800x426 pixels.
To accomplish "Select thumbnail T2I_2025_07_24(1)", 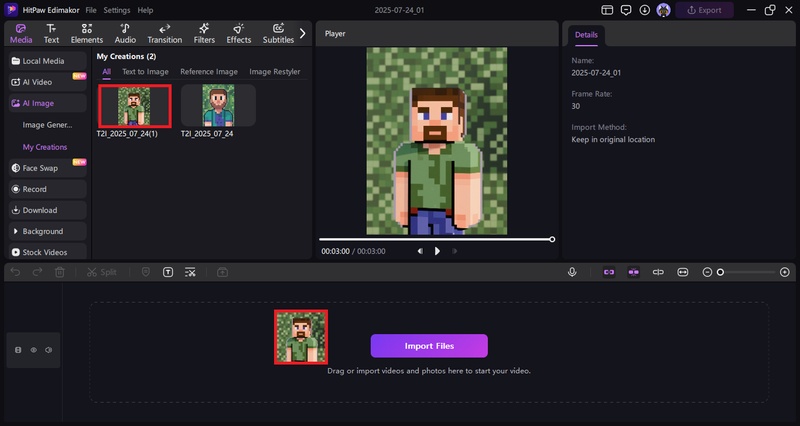I will coord(135,106).
